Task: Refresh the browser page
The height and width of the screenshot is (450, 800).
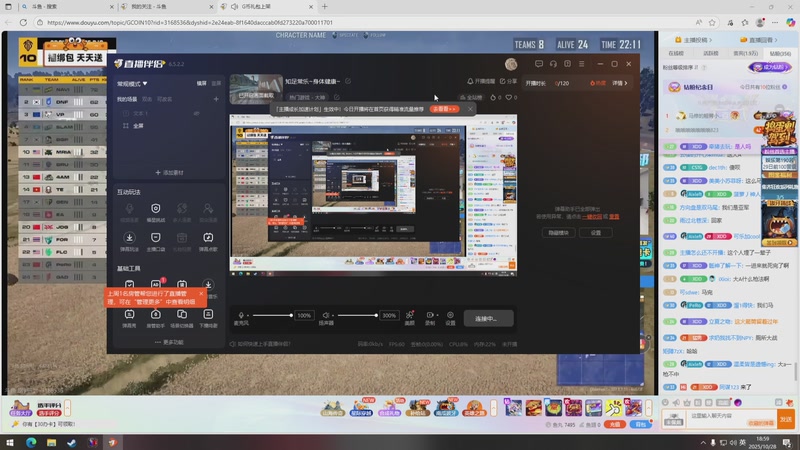Action: tap(23, 22)
